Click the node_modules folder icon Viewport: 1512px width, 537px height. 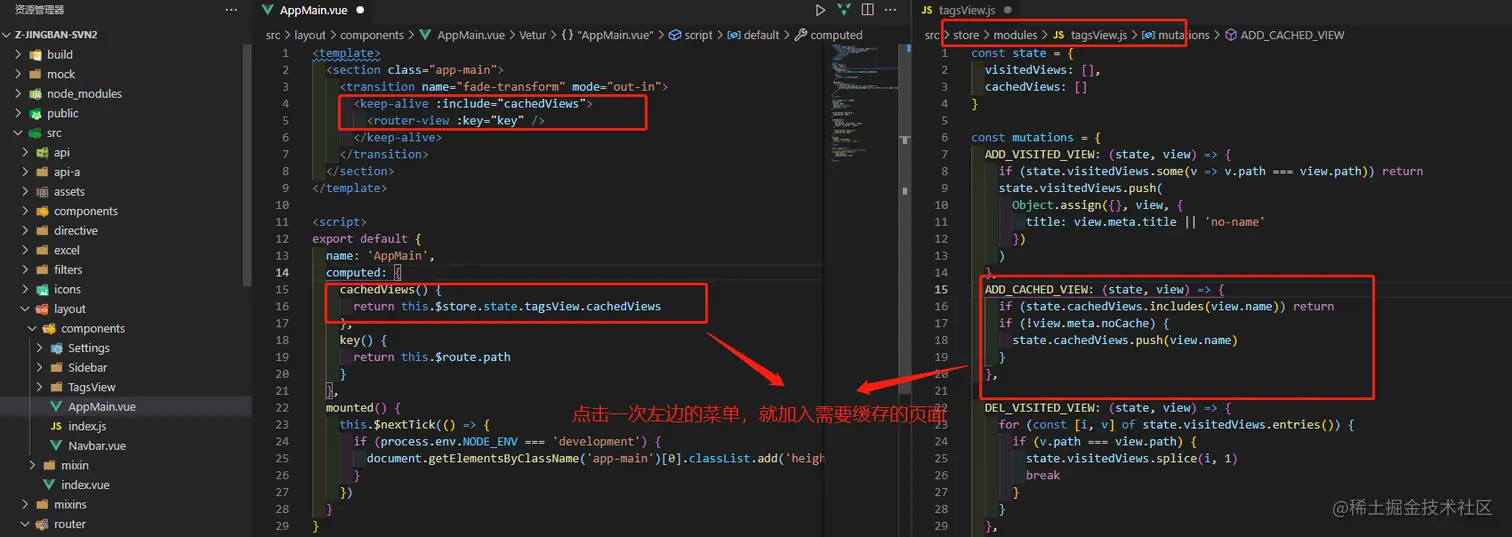(37, 94)
